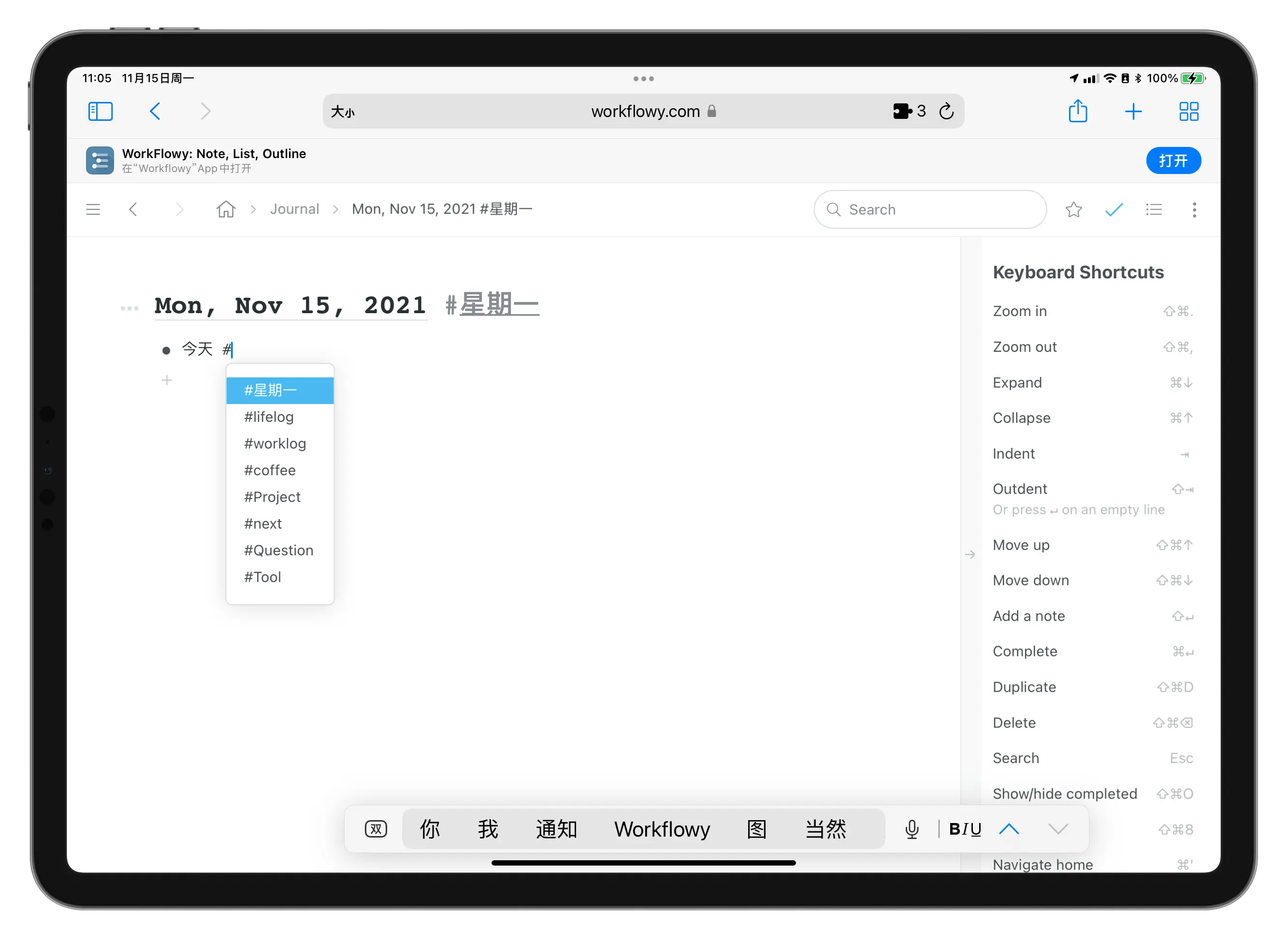Go back with Safari's blue back arrow
This screenshot has width=1288, height=940.
point(155,111)
